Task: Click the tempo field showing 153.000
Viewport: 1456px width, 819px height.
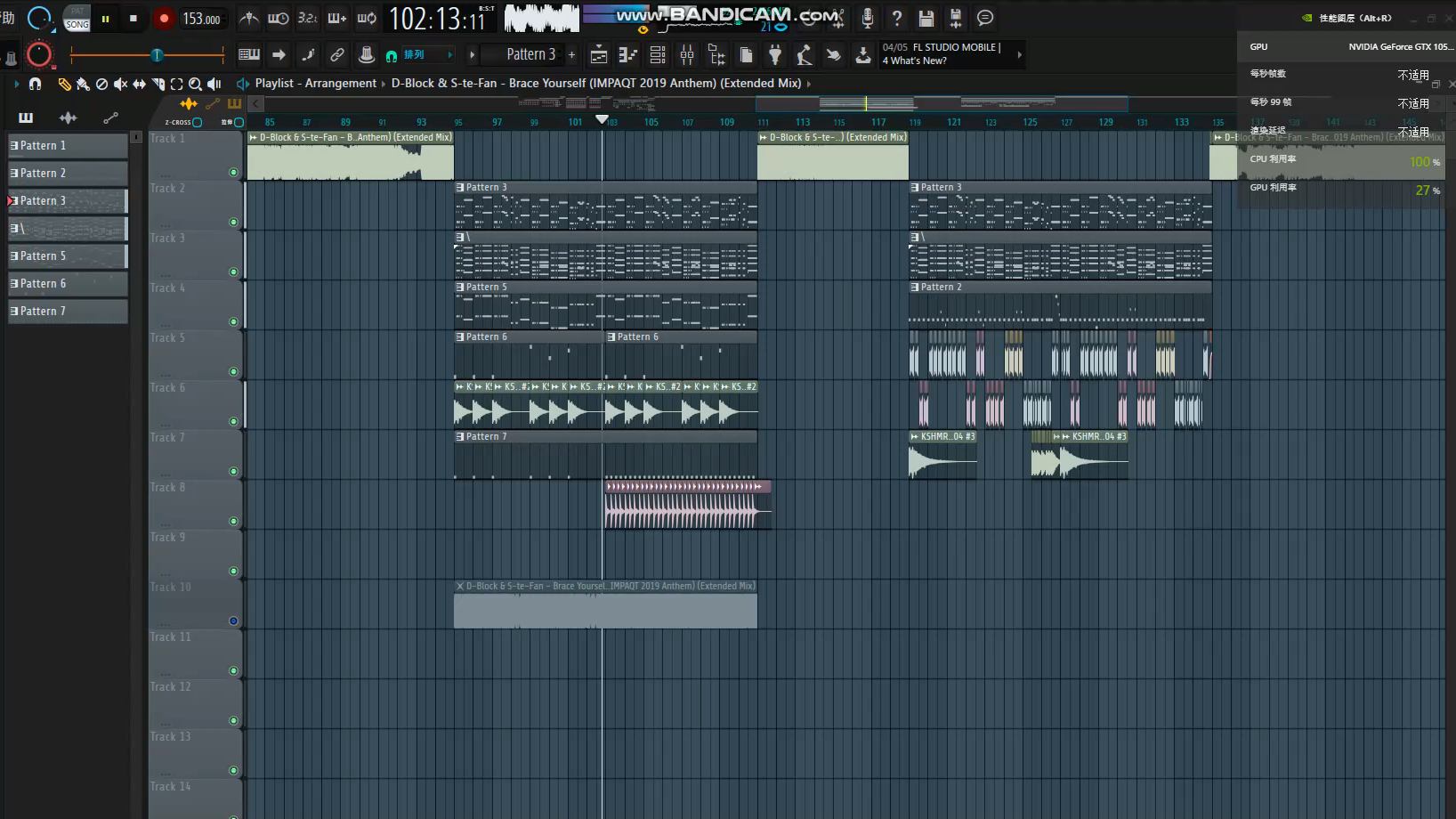Action: (202, 19)
